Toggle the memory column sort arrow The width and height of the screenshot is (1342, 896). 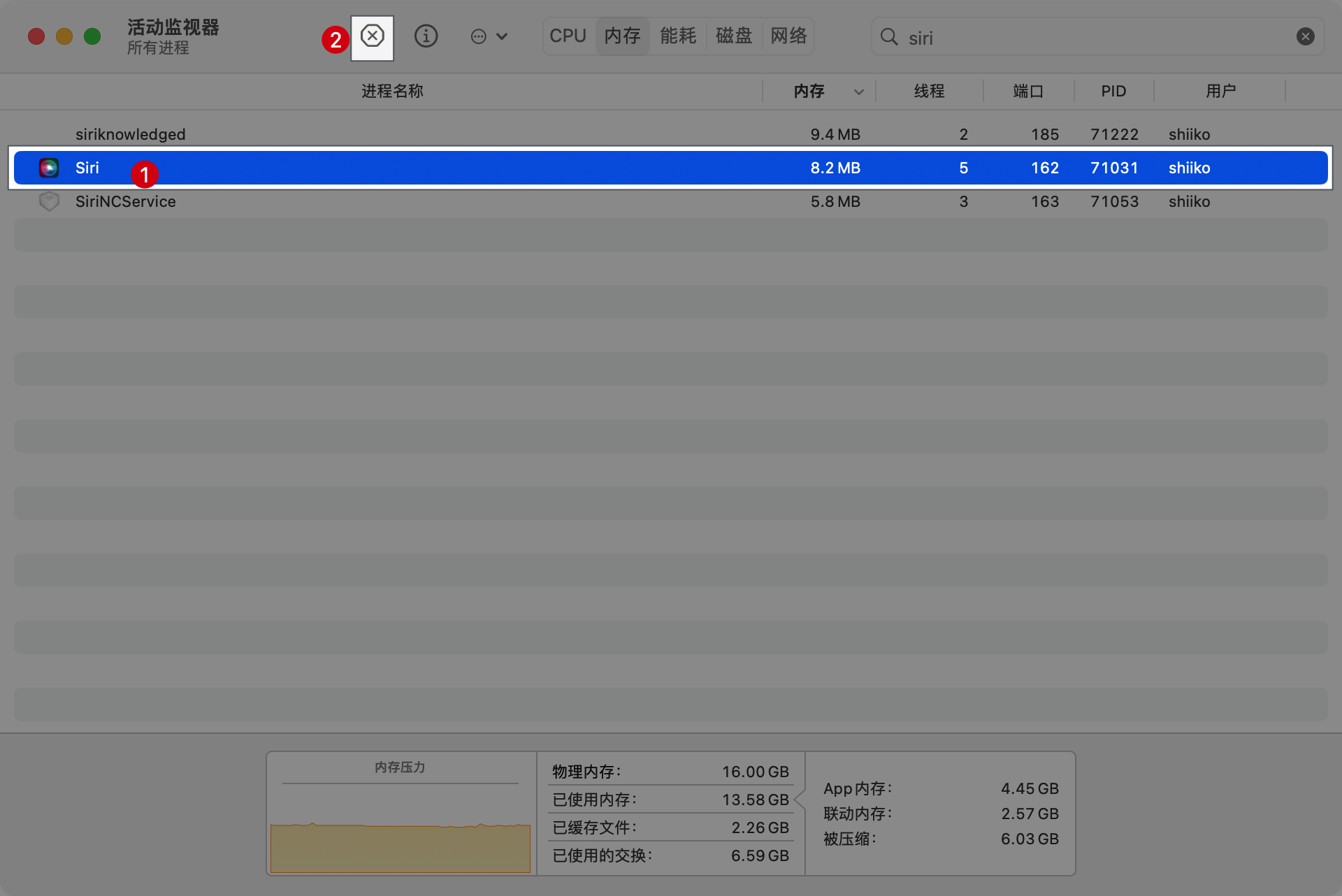pyautogui.click(x=859, y=92)
